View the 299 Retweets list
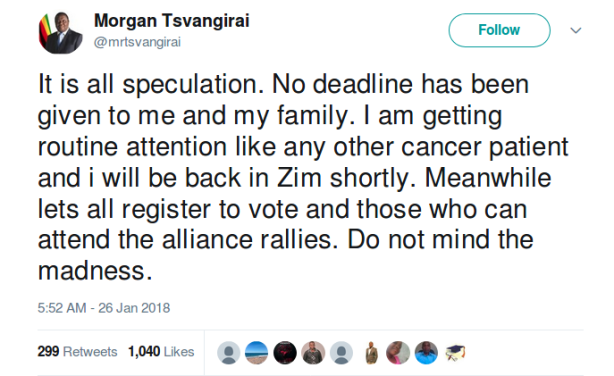Viewport: 614px width, 376px height. pyautogui.click(x=78, y=351)
